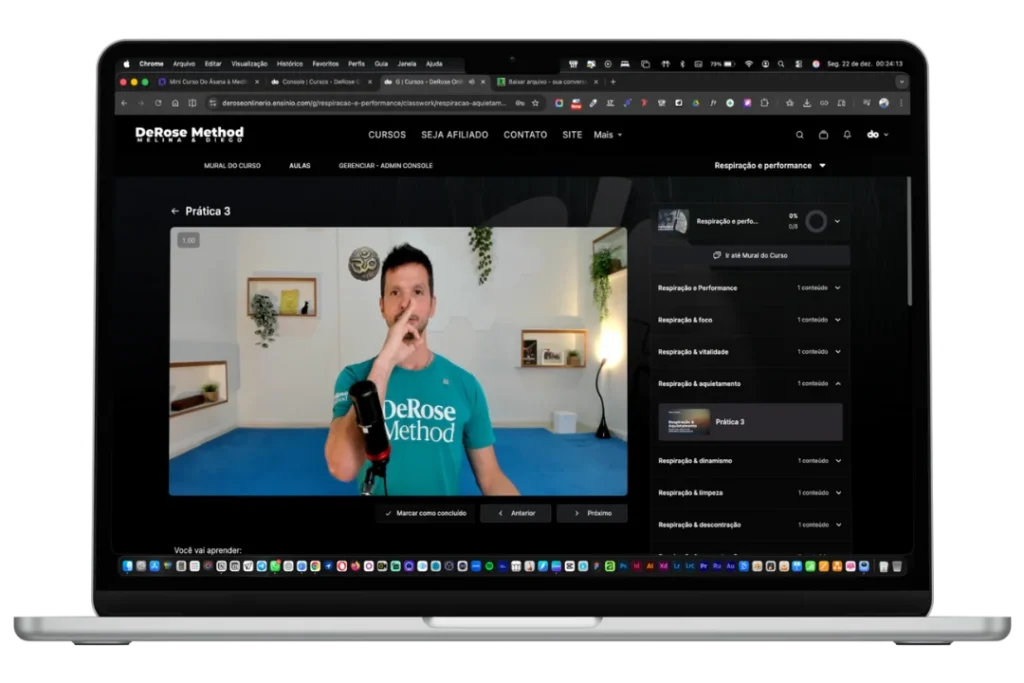Open the site search magnifier icon

tap(799, 135)
